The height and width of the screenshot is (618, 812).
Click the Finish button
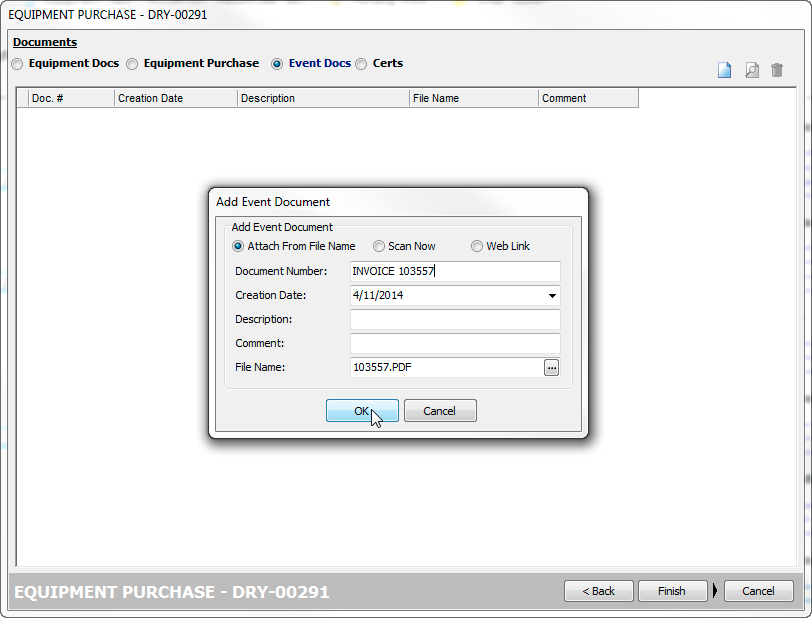(672, 591)
